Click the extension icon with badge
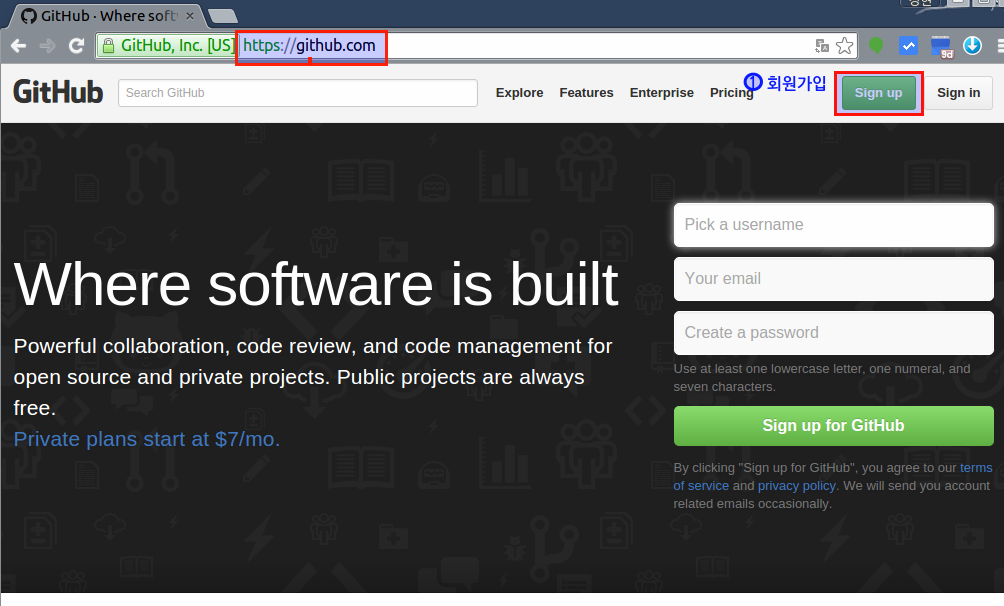Image resolution: width=1004 pixels, height=606 pixels. click(x=941, y=47)
